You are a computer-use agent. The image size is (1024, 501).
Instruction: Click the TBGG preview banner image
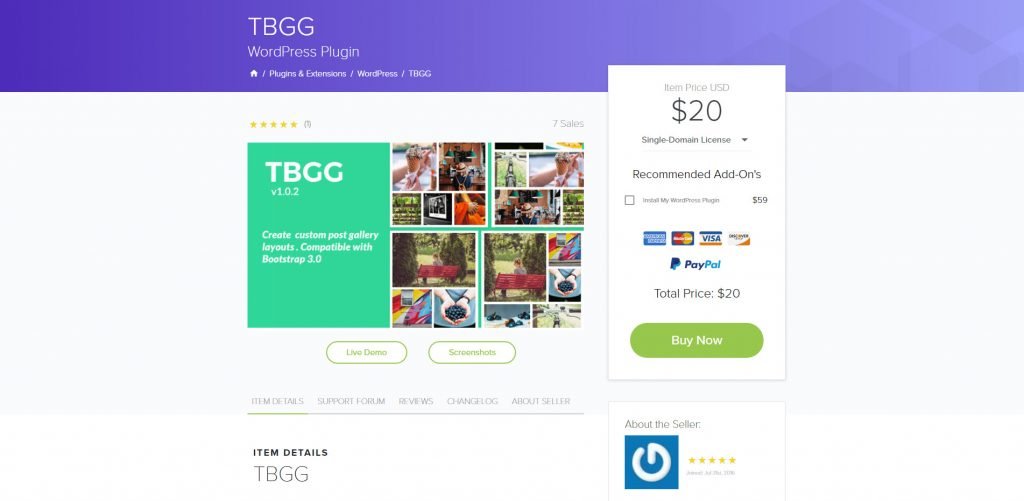pos(415,235)
